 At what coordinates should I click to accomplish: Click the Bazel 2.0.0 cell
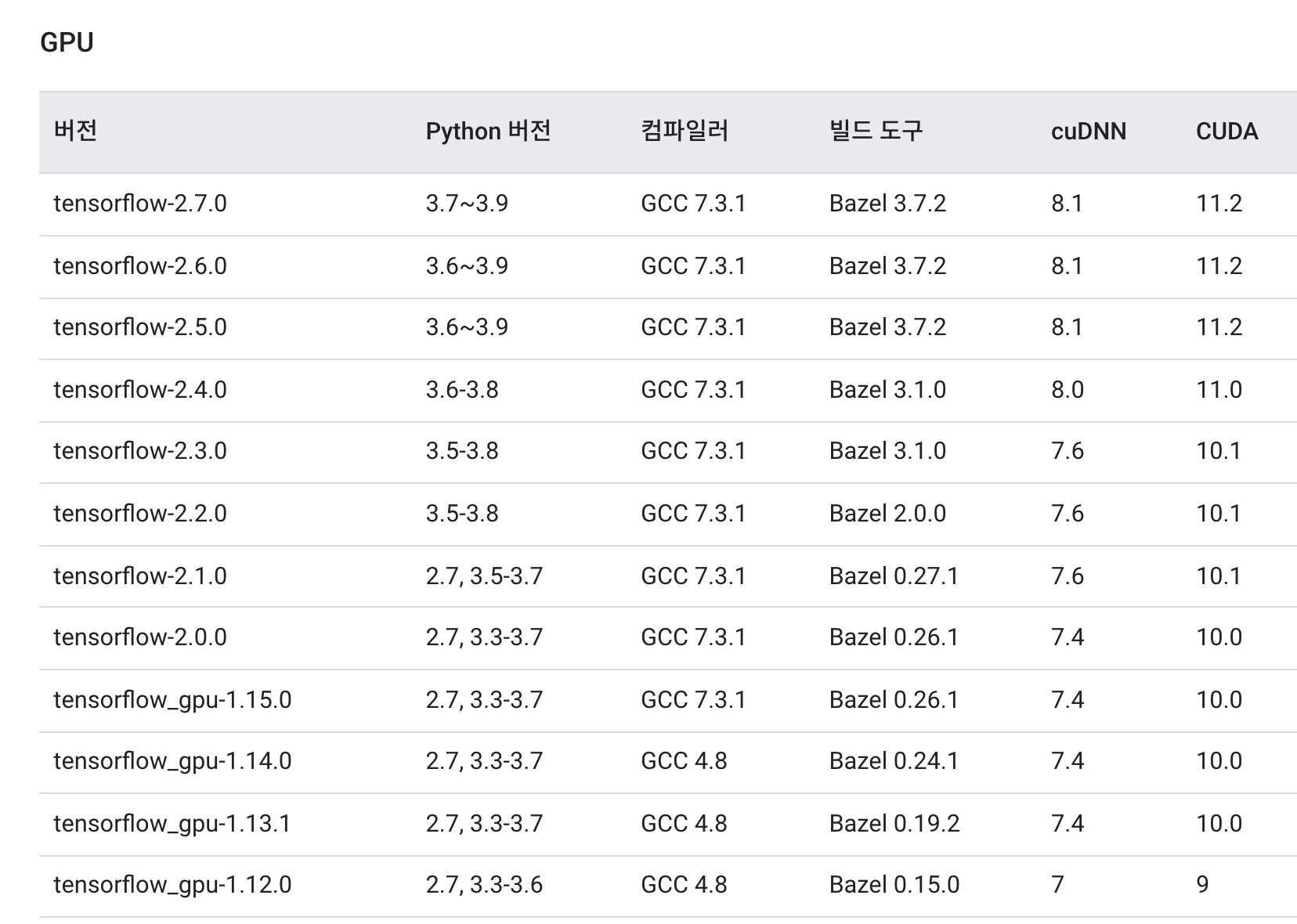coord(887,514)
